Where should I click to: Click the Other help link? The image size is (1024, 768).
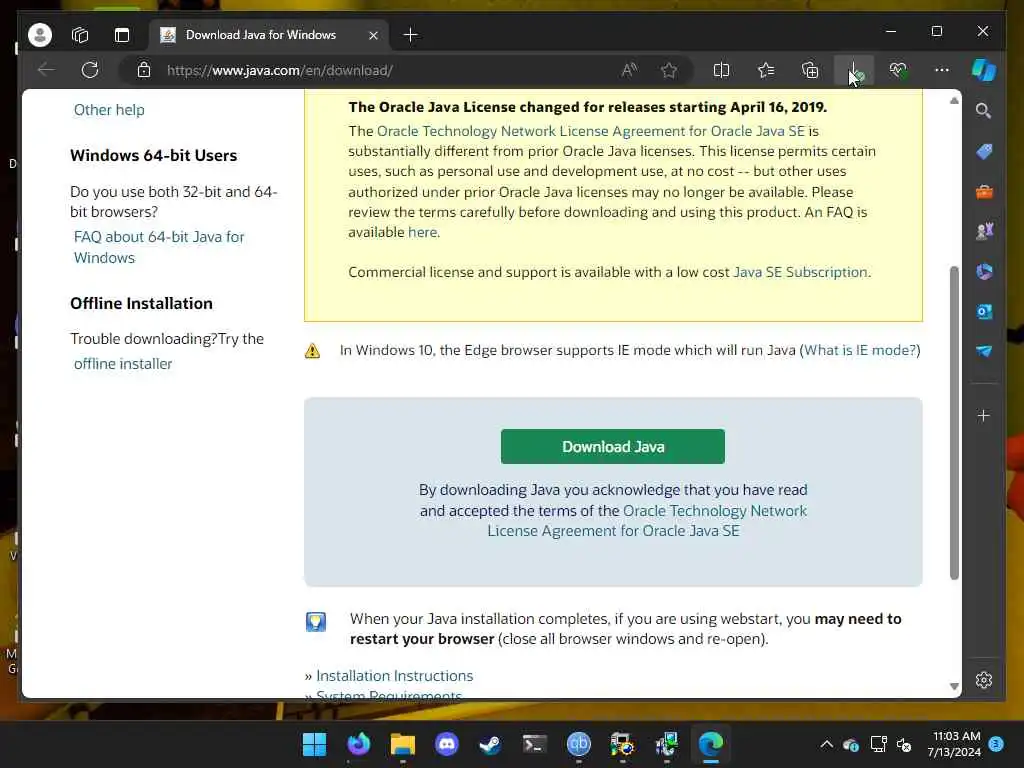tap(109, 110)
